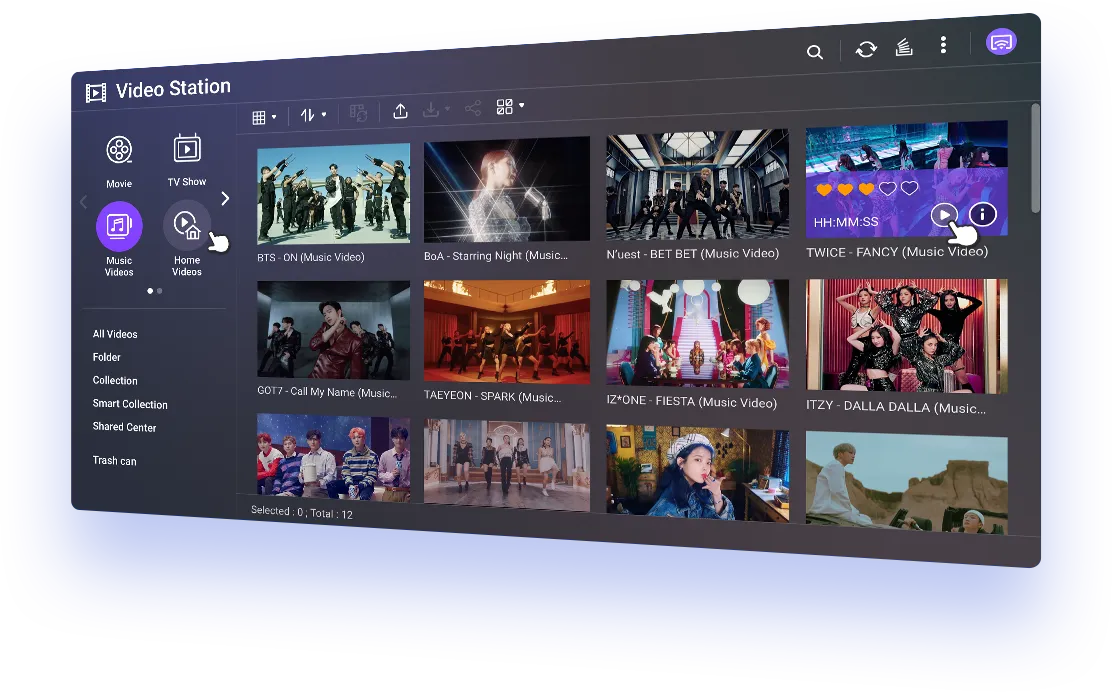Select IZ*ONE - FIESTA thumbnail
1112x692 pixels.
point(697,333)
